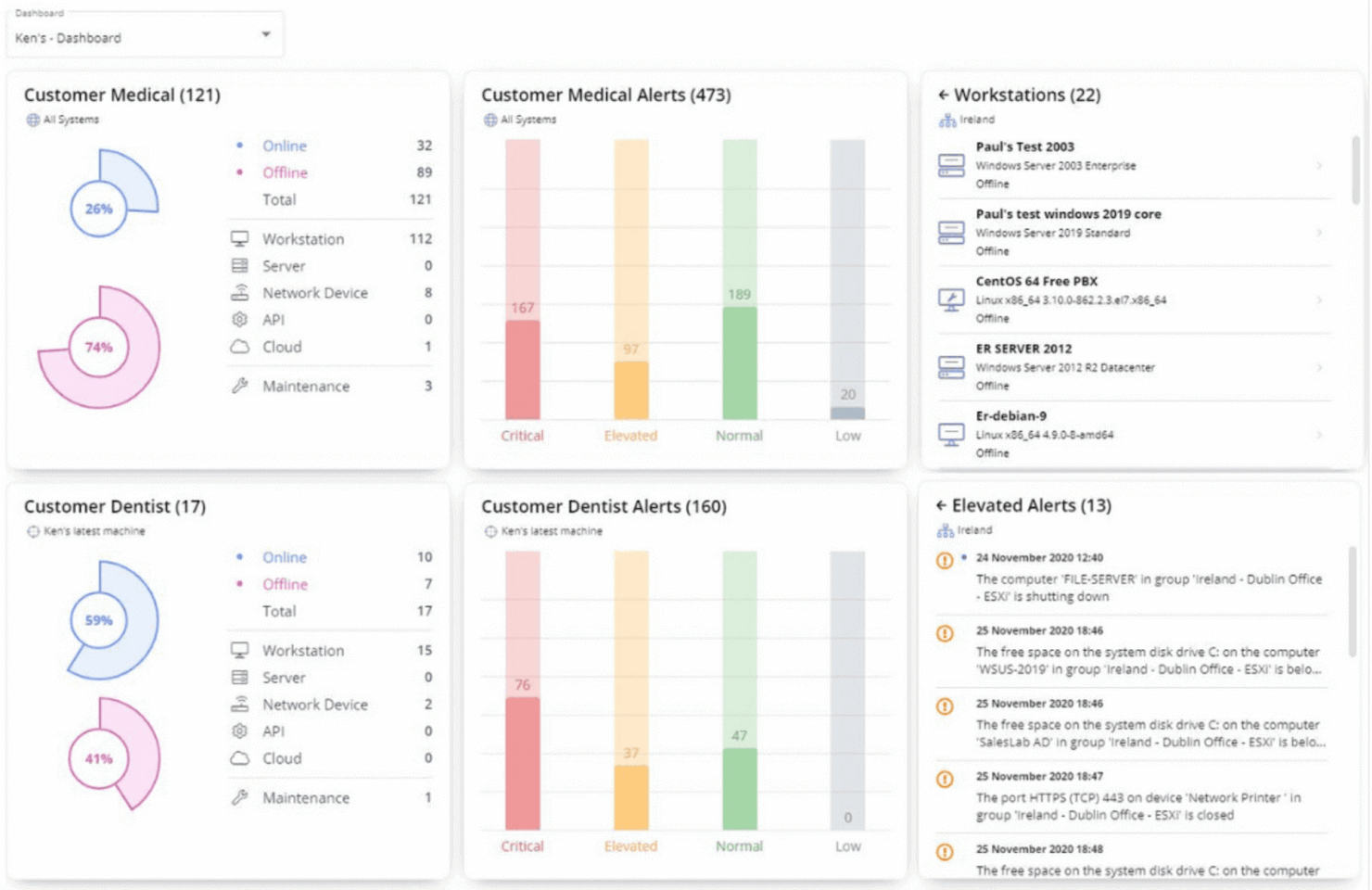Click the Workstation icon in Customer Medical panel

[241, 238]
